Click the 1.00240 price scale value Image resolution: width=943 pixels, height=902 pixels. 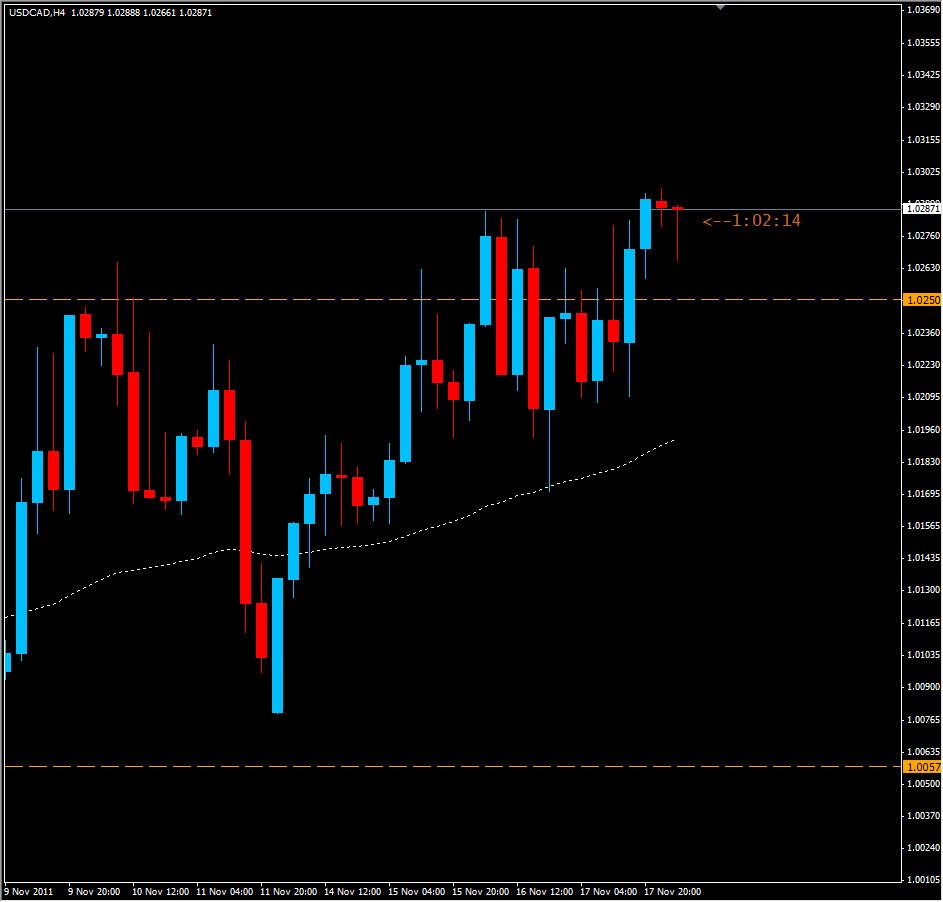923,848
